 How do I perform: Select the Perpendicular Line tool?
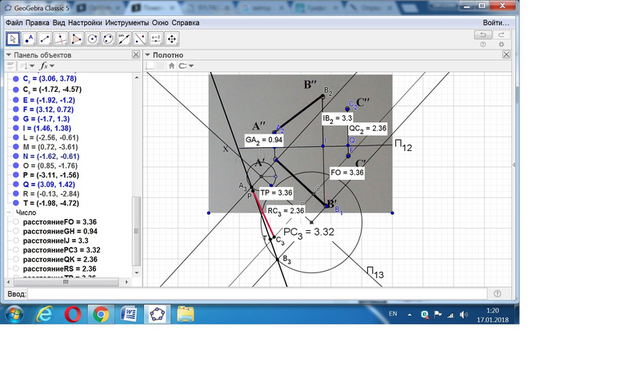[60, 39]
